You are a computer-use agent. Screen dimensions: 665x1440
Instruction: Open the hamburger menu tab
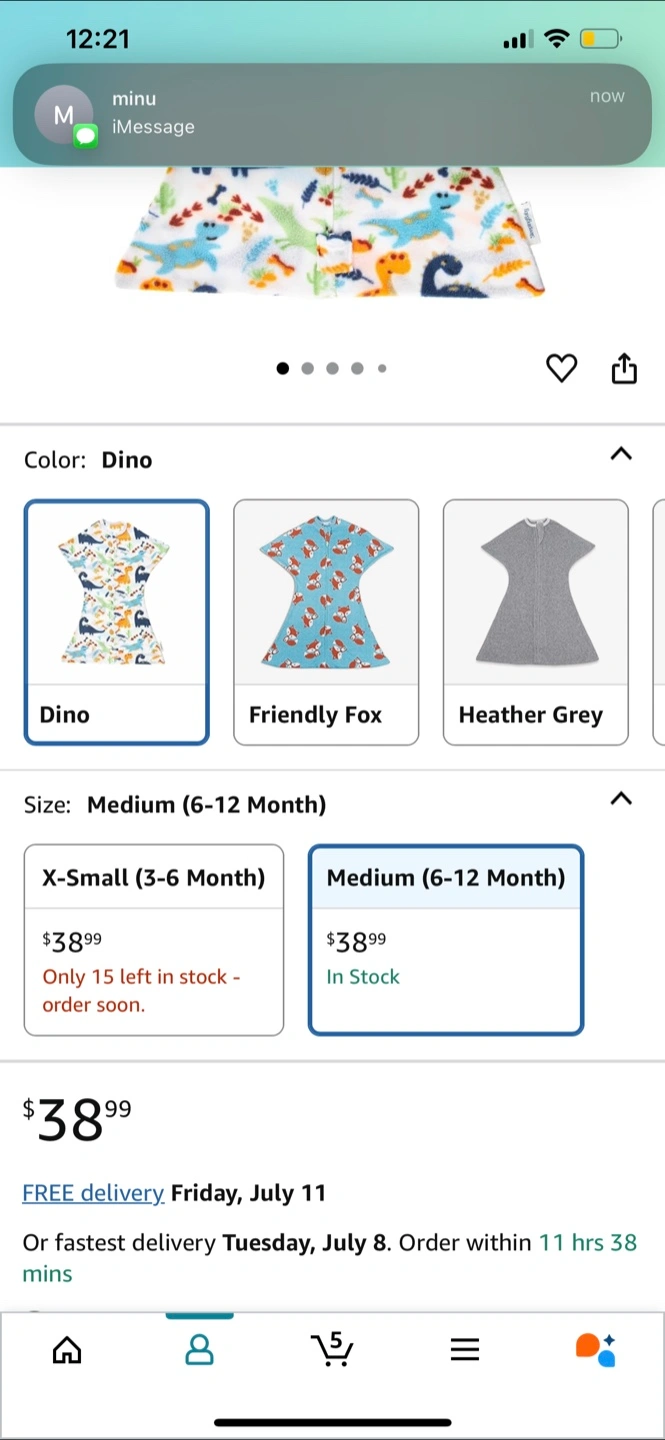click(x=465, y=1350)
